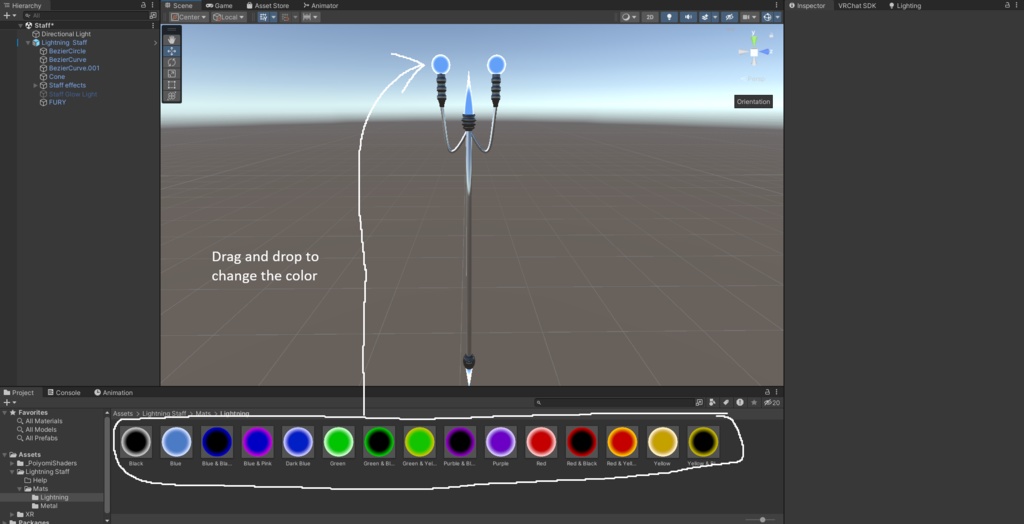Screen dimensions: 1024x524
Task: Select the Transform tool in Scene overlay
Action: click(x=172, y=96)
